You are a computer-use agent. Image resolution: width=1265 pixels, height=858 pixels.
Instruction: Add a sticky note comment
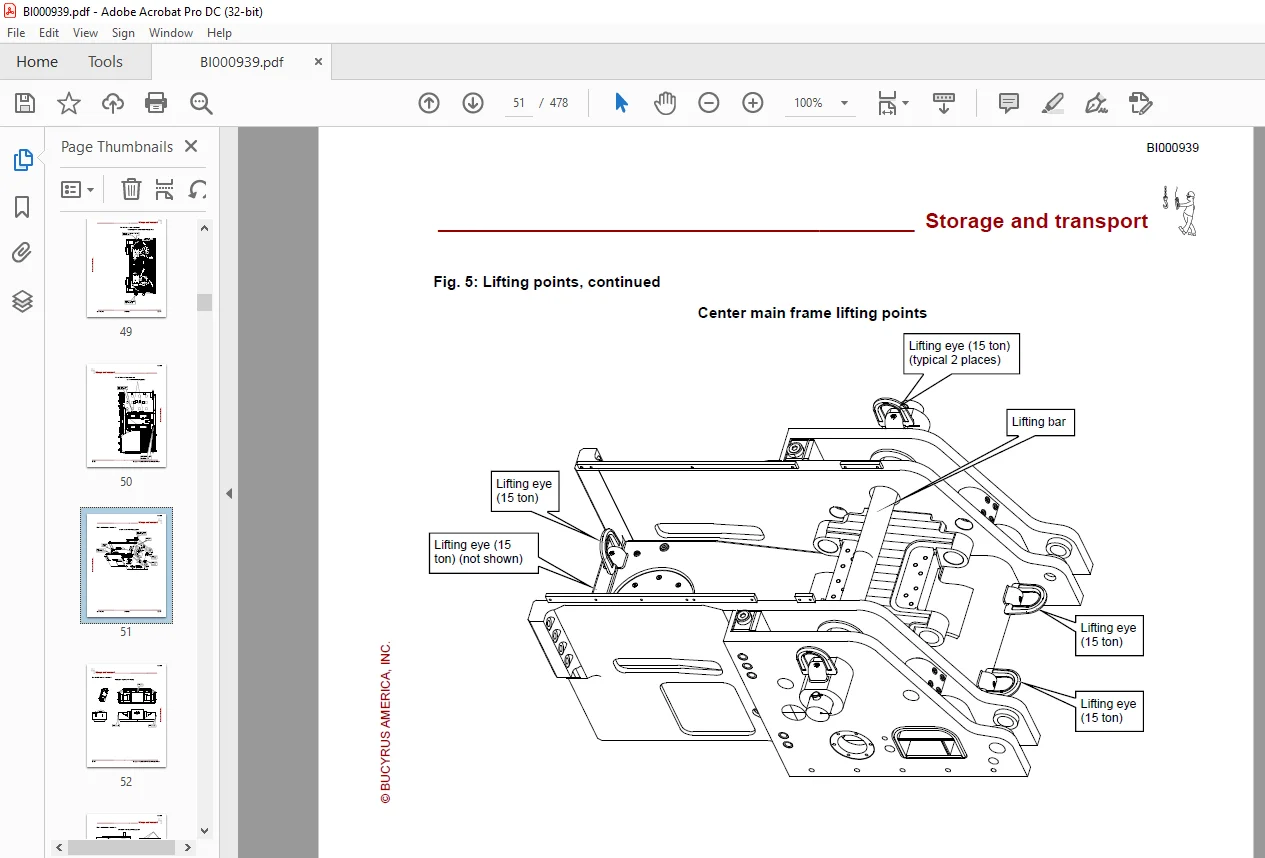tap(1009, 103)
